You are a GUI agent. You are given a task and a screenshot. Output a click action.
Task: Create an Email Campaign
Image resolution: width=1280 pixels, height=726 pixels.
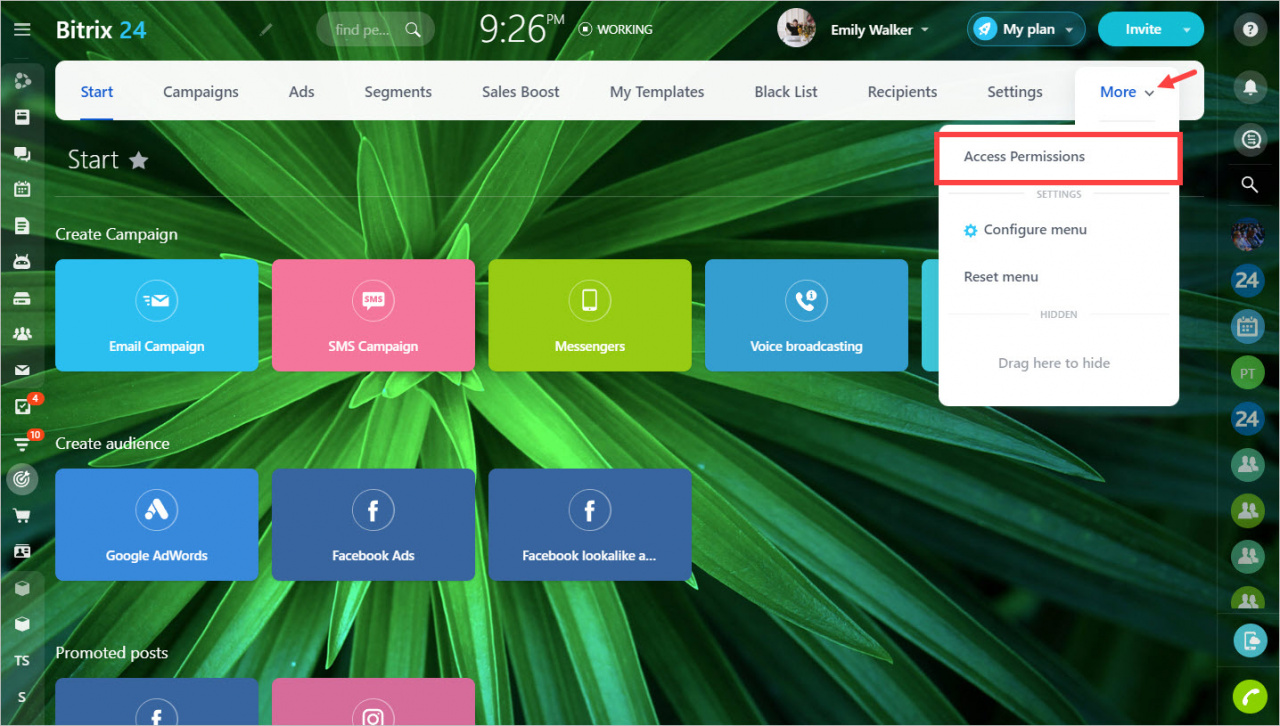pyautogui.click(x=157, y=316)
